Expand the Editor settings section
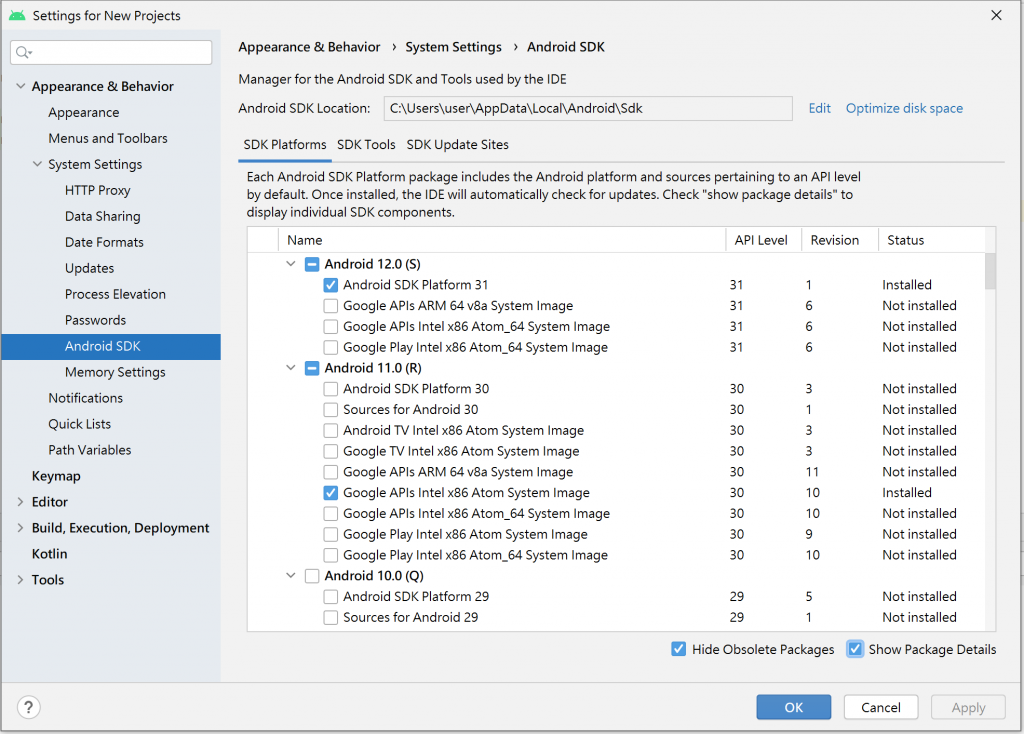The image size is (1024, 734). (x=21, y=502)
